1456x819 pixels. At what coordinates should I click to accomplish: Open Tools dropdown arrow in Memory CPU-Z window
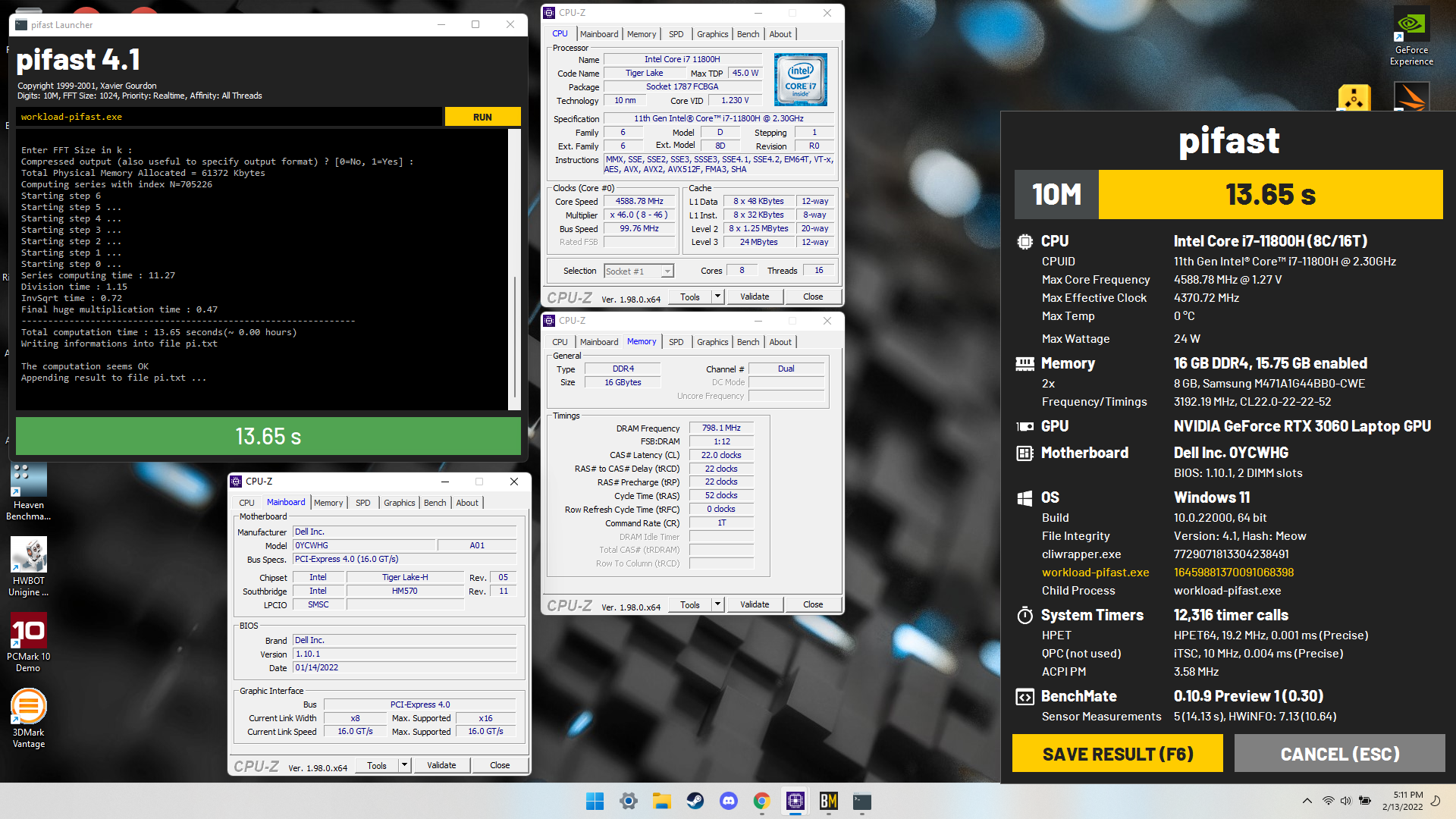[717, 604]
